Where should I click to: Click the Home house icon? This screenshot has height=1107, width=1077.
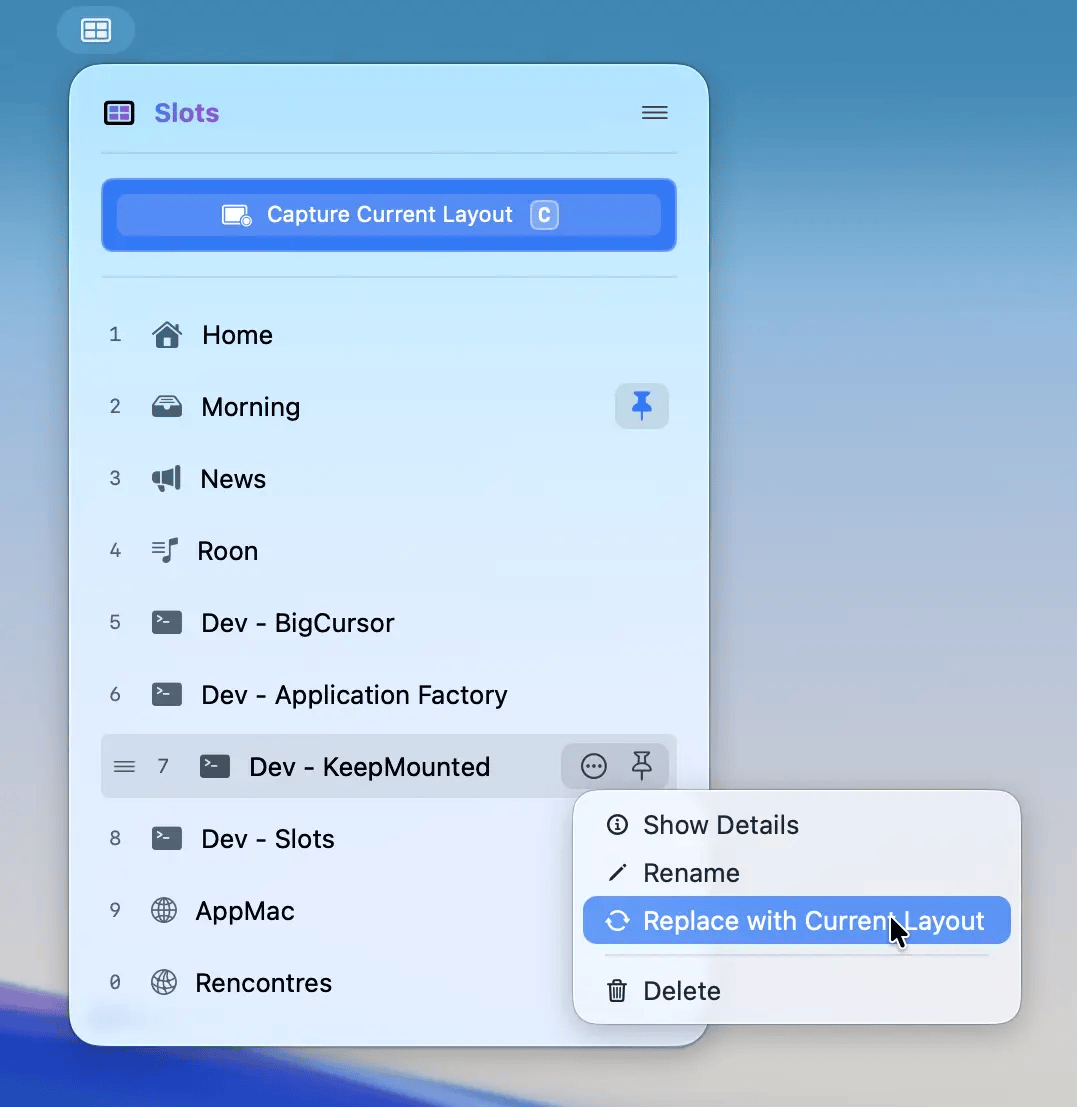[167, 335]
